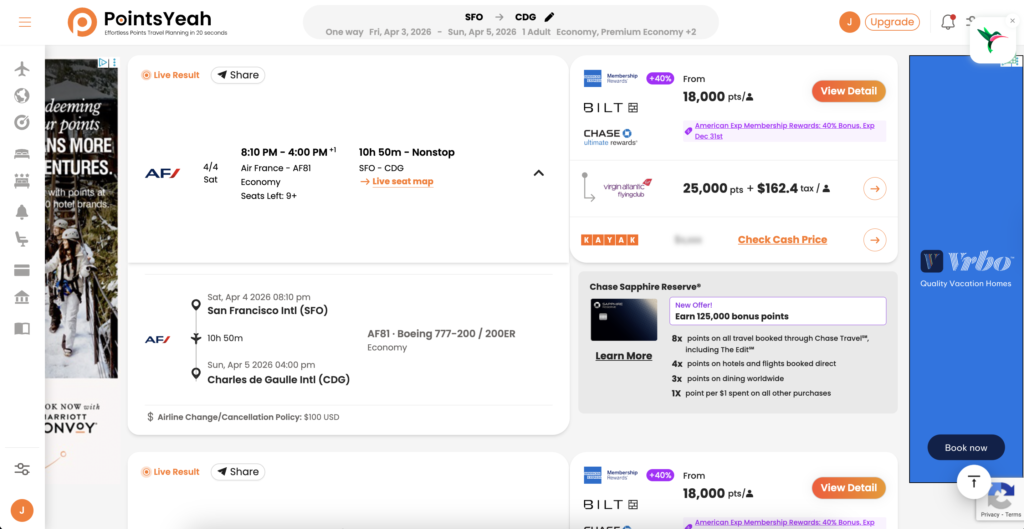The image size is (1024, 529).
Task: Click Chase Ultimate Rewards logo
Action: [610, 136]
